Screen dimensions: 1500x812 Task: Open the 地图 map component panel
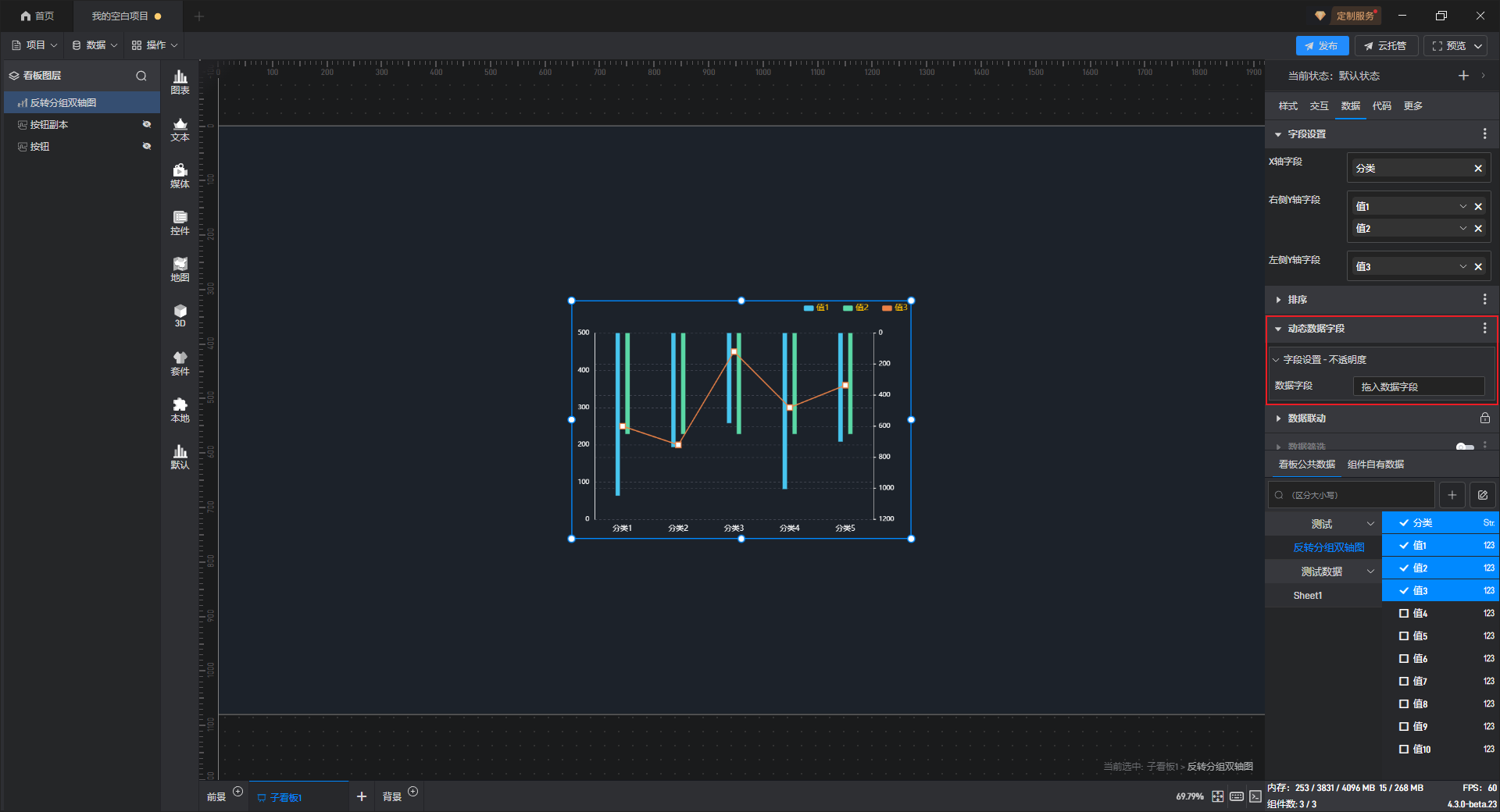[180, 269]
